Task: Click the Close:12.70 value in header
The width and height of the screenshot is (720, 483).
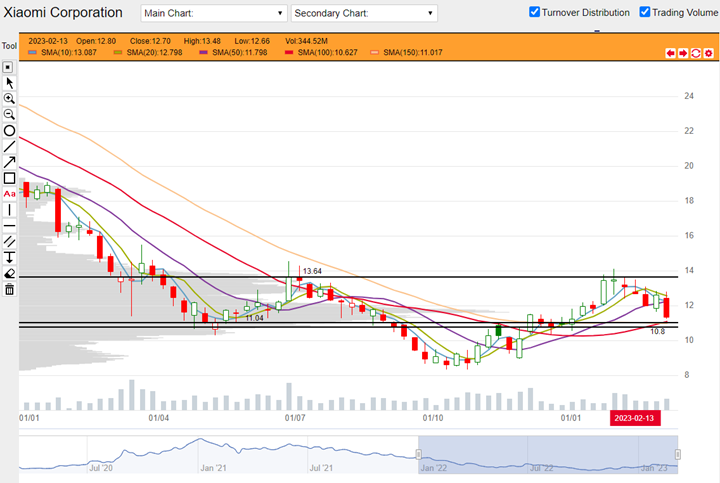Action: click(x=150, y=41)
